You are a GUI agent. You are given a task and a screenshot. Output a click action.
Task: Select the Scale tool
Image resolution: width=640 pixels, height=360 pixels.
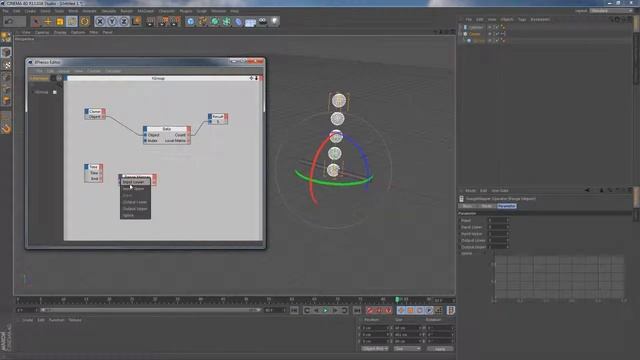tap(60, 21)
